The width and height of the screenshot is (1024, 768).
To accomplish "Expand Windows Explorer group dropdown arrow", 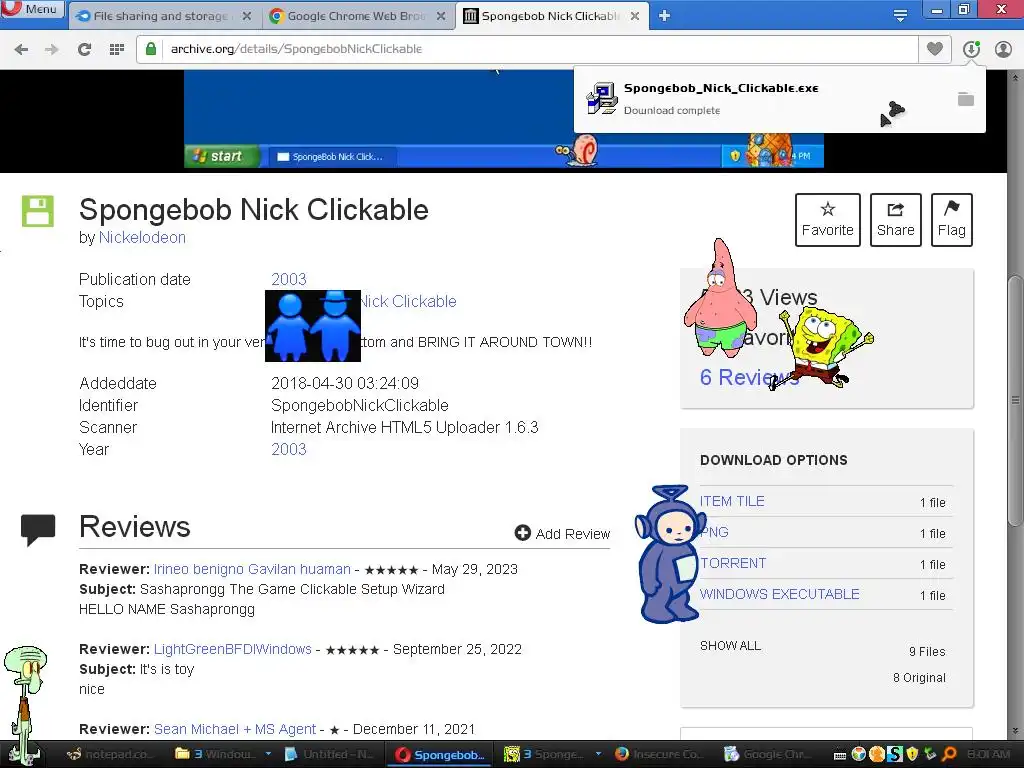I will pos(268,754).
